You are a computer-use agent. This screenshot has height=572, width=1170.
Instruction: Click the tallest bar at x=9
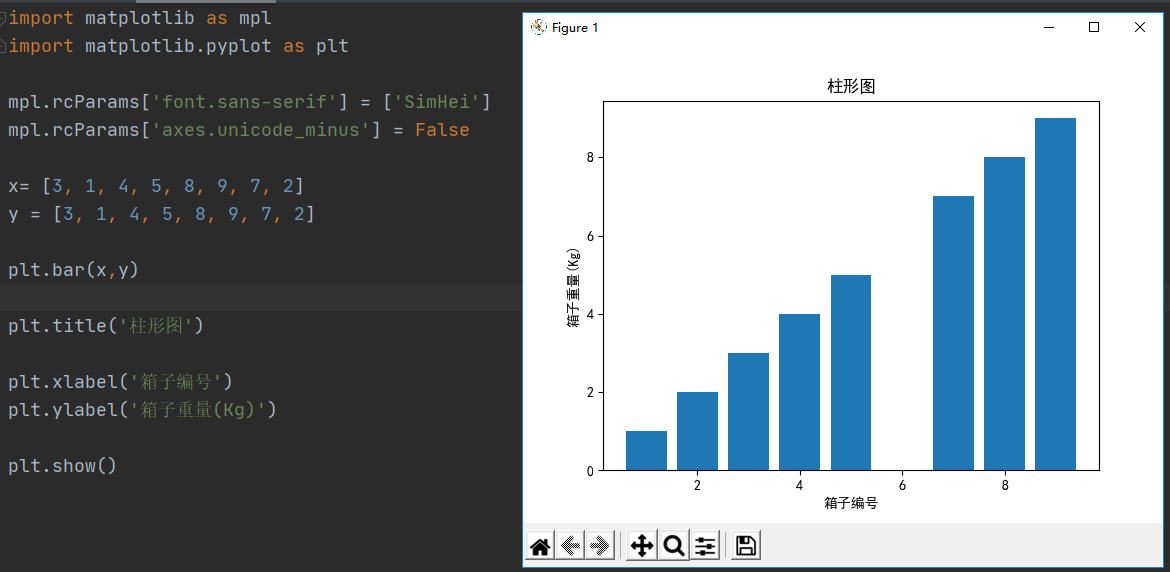point(1055,294)
